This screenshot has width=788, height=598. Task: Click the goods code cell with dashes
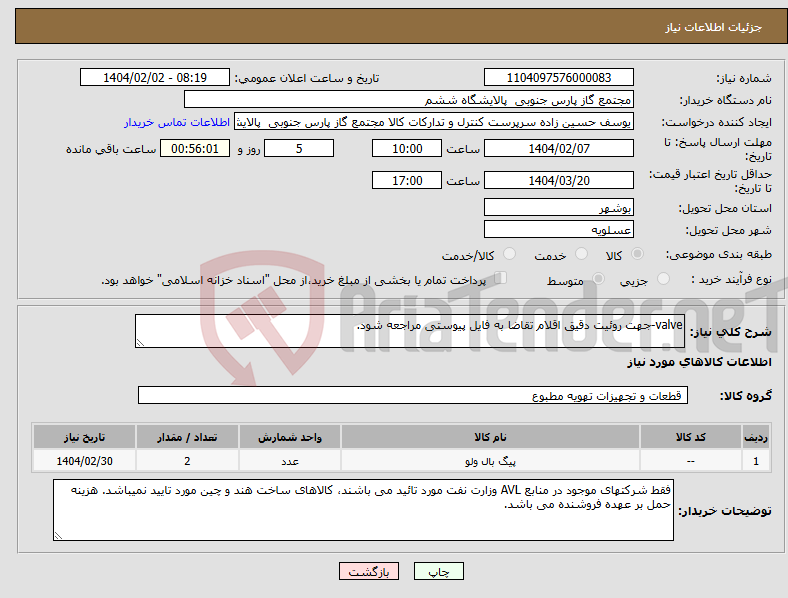(x=691, y=461)
